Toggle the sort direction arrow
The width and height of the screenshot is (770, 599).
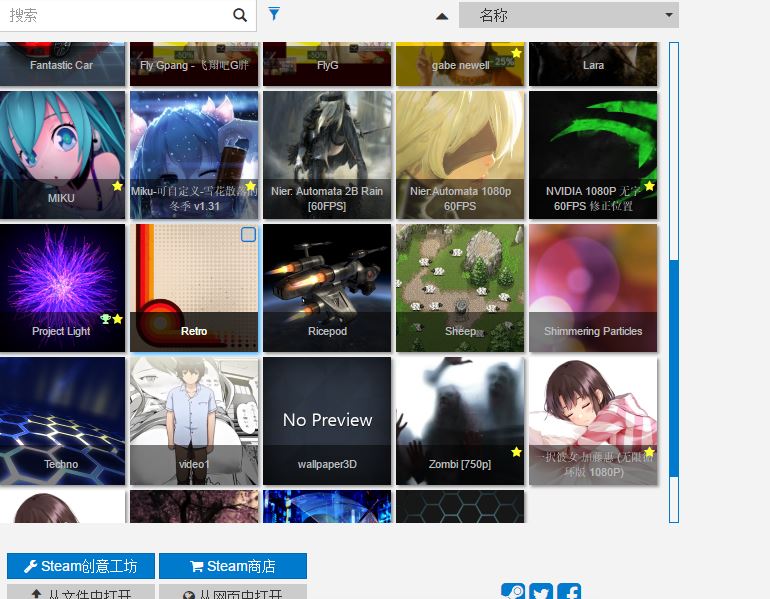(x=442, y=16)
